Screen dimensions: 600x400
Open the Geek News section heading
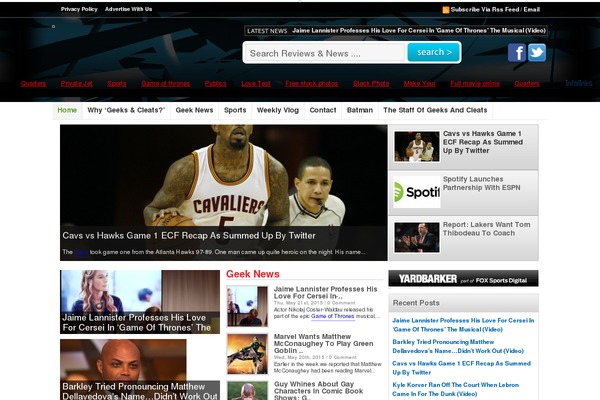[253, 274]
